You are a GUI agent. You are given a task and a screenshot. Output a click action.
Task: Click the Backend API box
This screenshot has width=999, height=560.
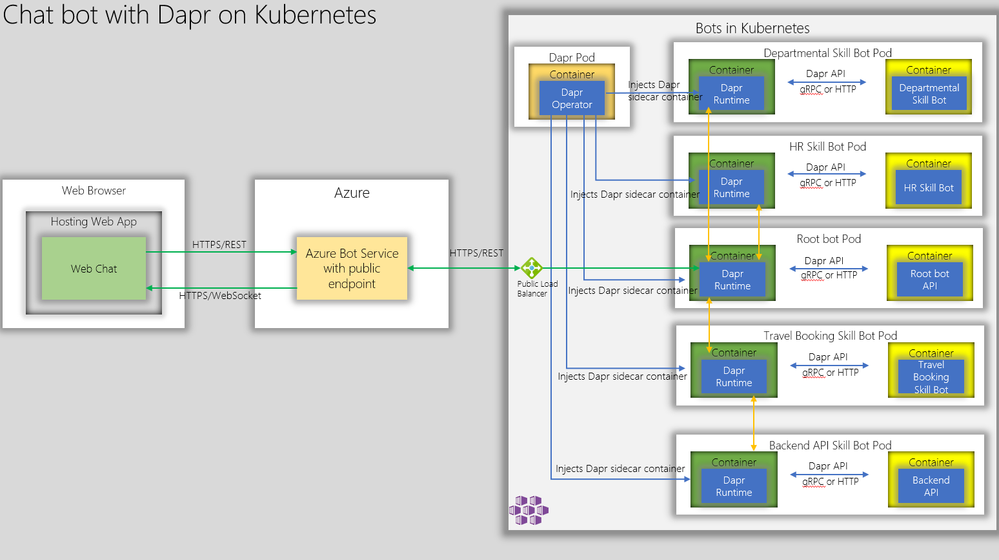pos(931,486)
